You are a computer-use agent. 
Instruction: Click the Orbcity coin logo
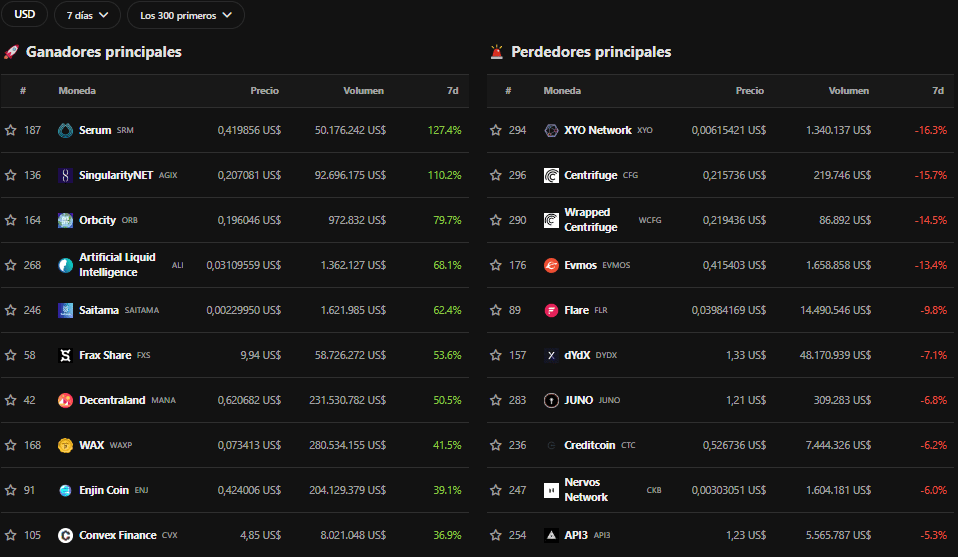tap(65, 220)
